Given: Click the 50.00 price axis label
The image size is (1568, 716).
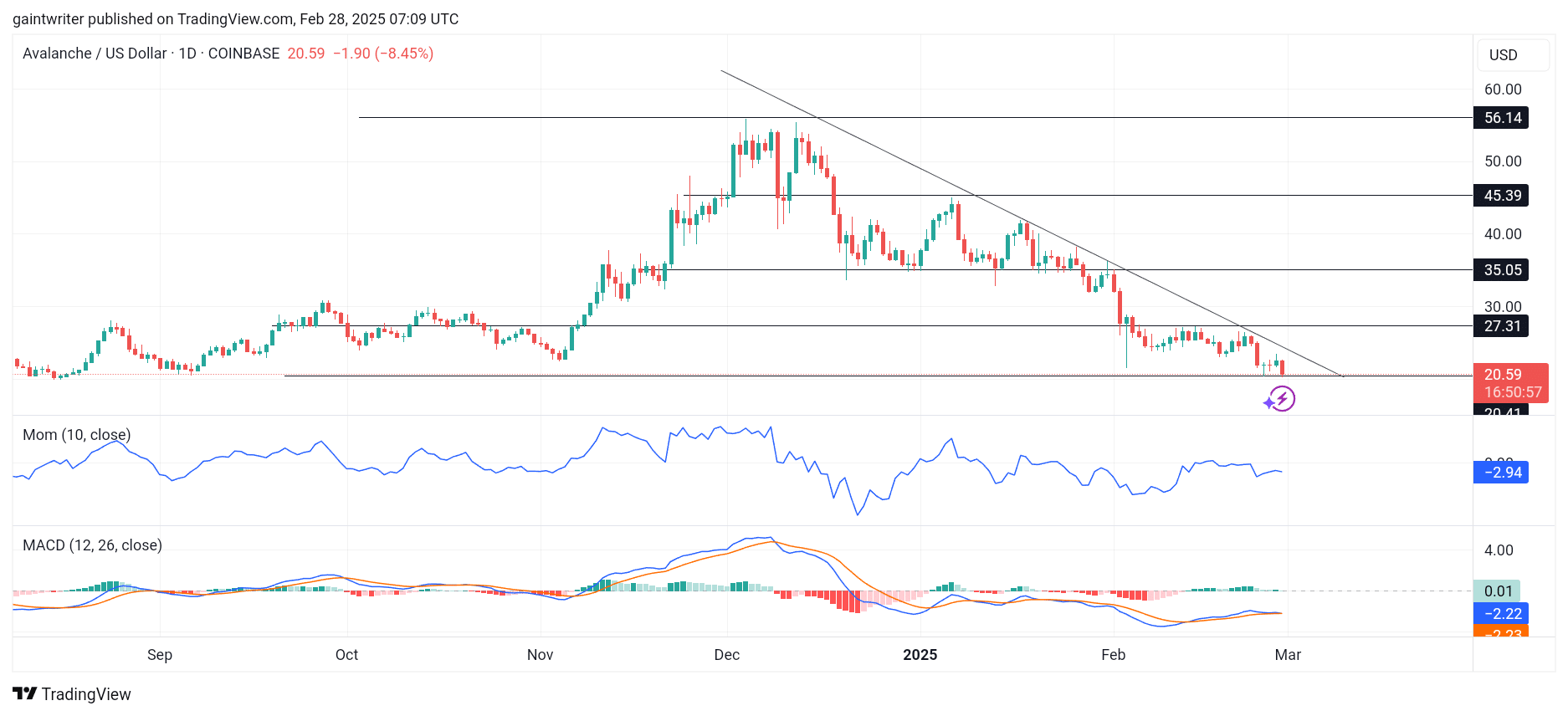Looking at the screenshot, I should (1503, 161).
